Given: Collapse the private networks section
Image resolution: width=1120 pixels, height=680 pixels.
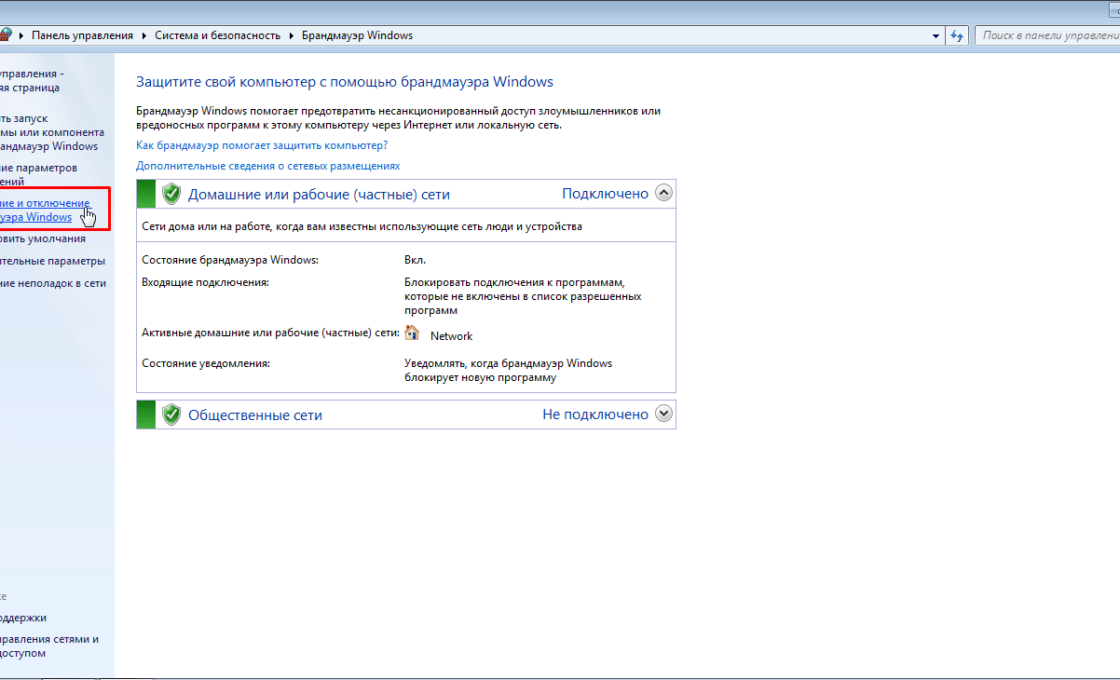Looking at the screenshot, I should (664, 193).
